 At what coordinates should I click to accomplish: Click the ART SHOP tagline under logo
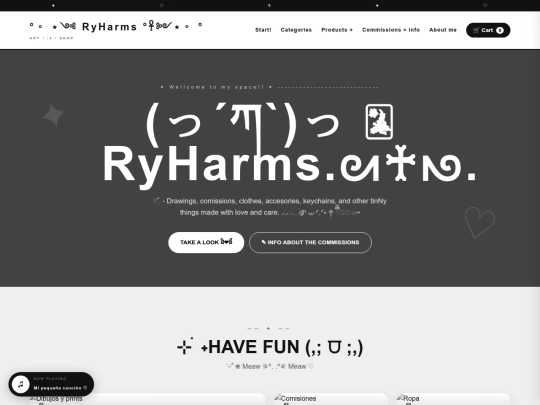[x=52, y=38]
